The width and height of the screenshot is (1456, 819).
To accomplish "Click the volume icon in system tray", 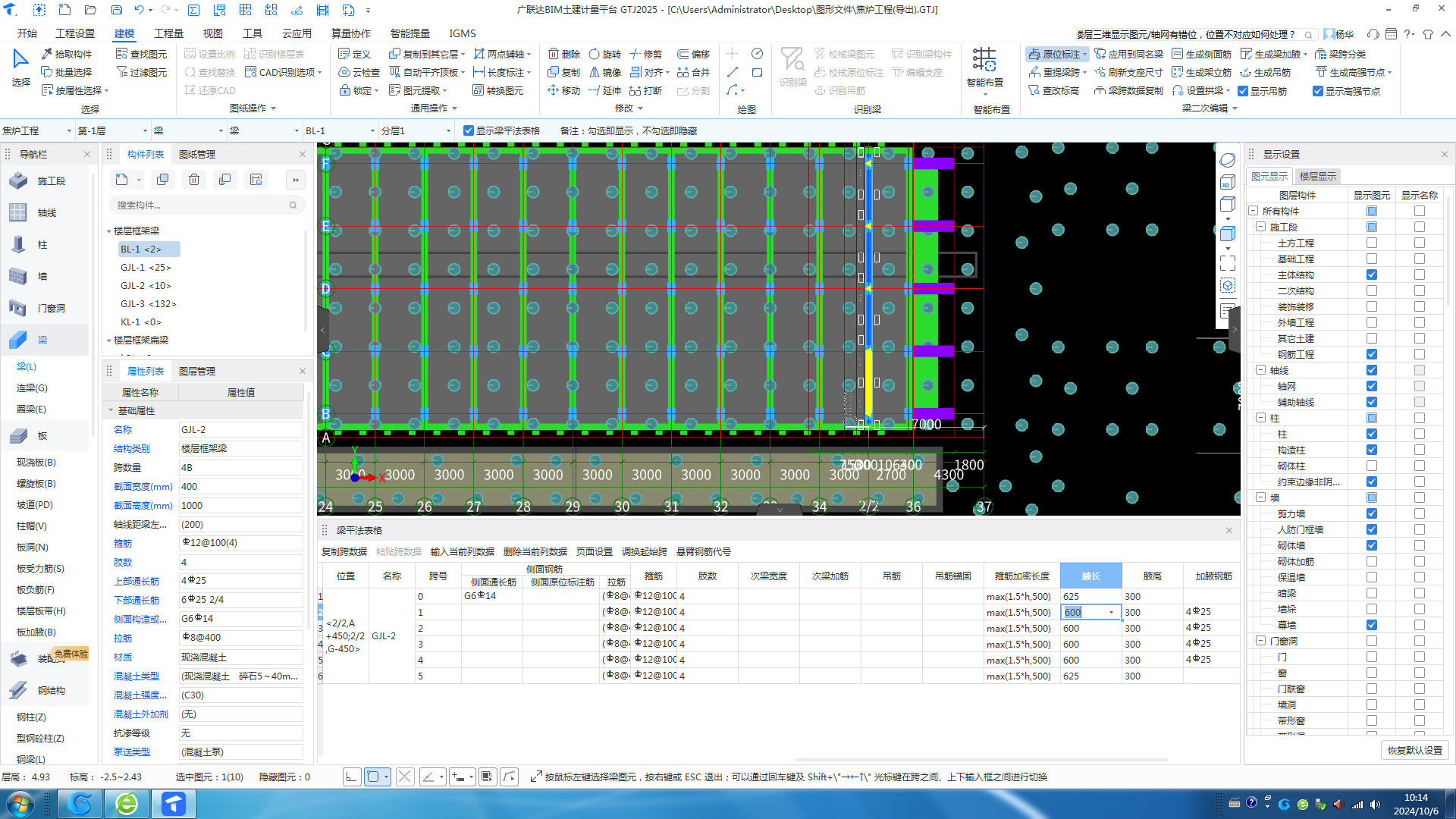I will coord(1375,804).
